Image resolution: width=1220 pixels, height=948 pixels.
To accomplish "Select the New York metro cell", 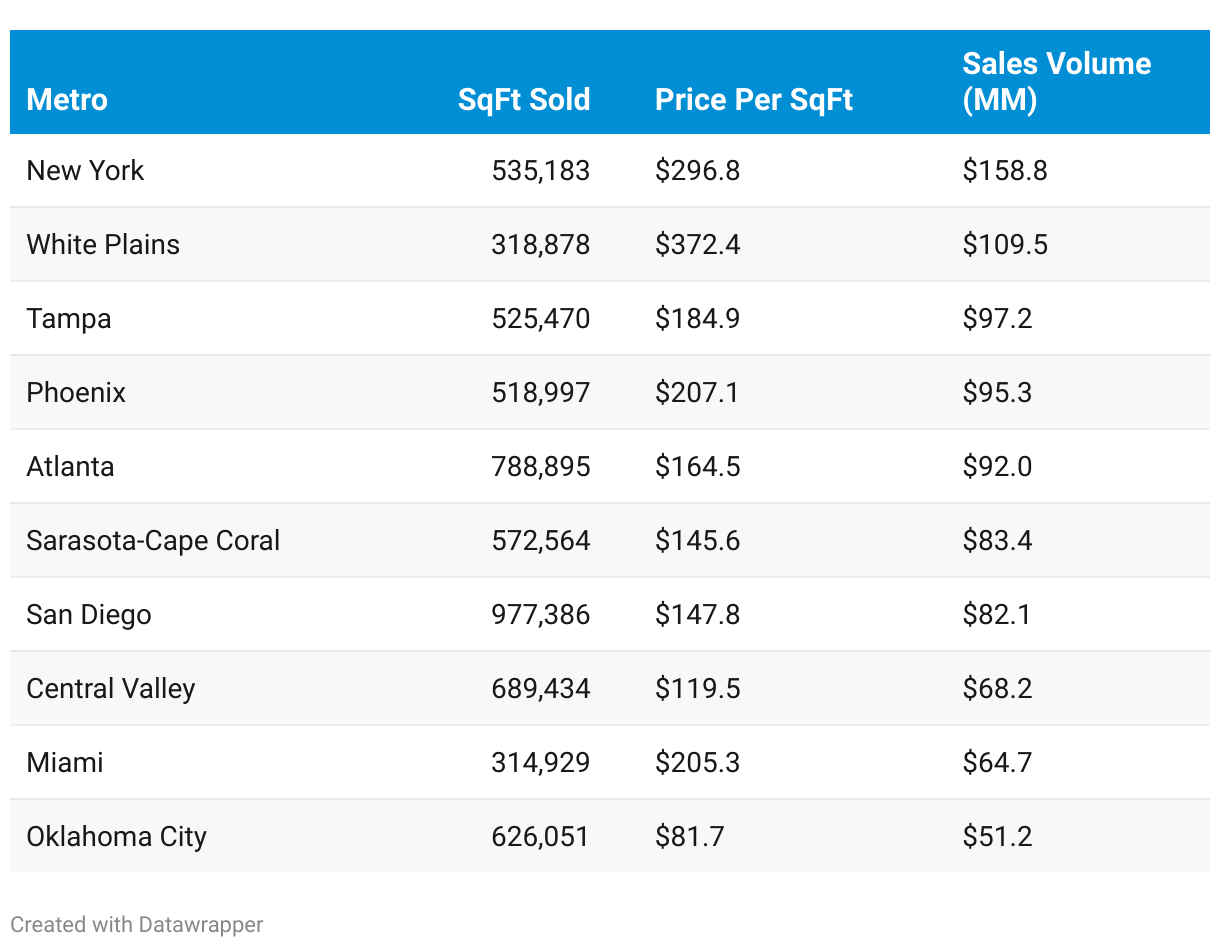I will 85,171.
